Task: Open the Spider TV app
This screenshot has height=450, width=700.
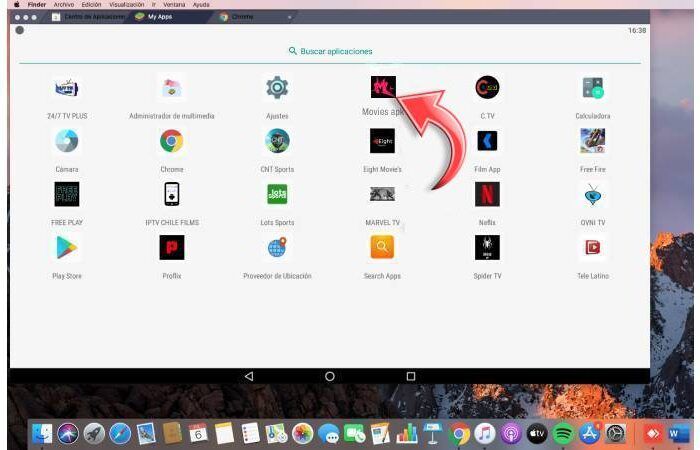Action: 488,247
